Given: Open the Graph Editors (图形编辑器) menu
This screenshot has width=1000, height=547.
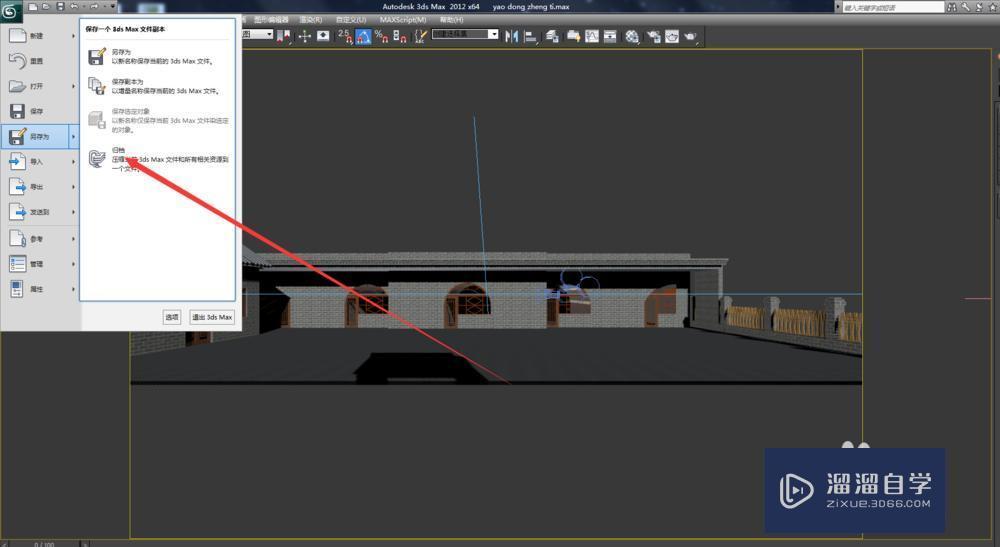Looking at the screenshot, I should [x=271, y=20].
